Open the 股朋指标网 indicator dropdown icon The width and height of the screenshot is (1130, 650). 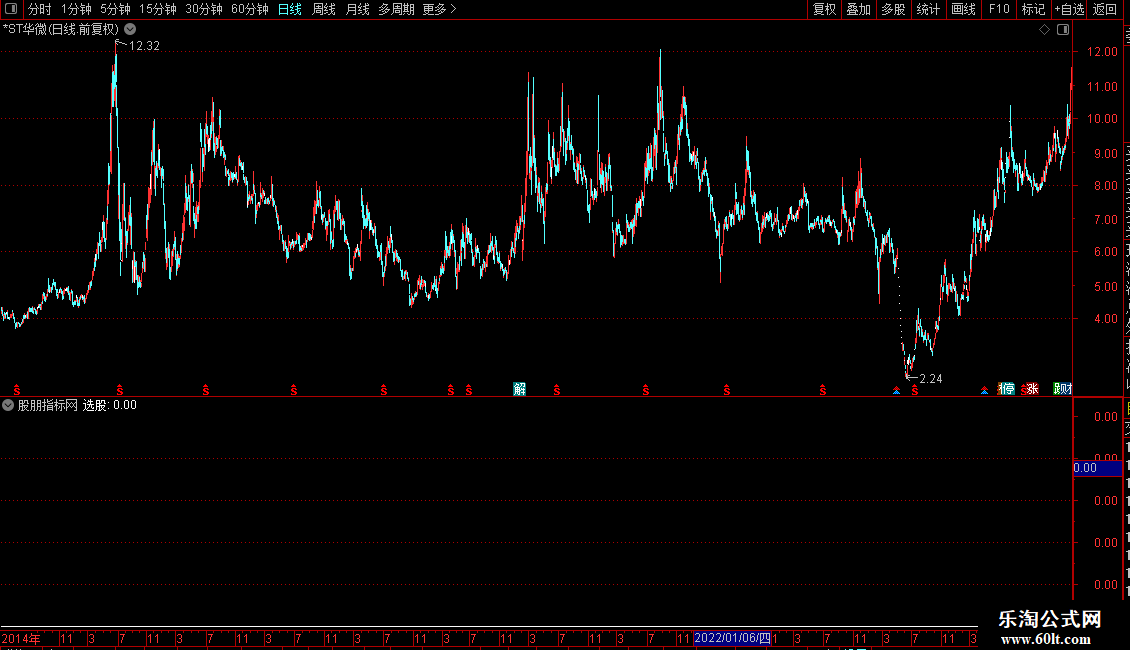tap(8, 405)
